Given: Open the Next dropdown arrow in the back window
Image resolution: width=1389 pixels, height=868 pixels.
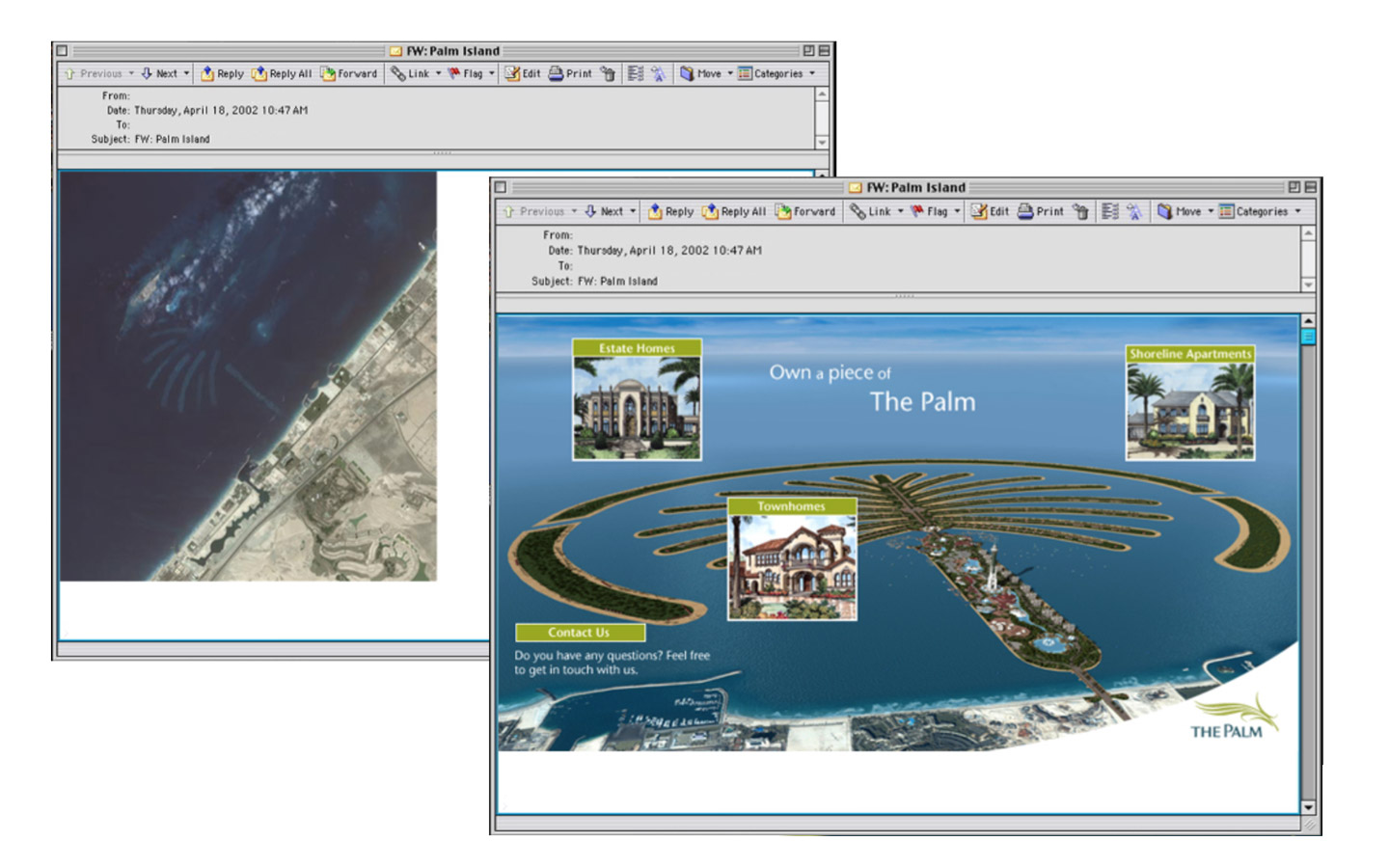Looking at the screenshot, I should coord(186,73).
